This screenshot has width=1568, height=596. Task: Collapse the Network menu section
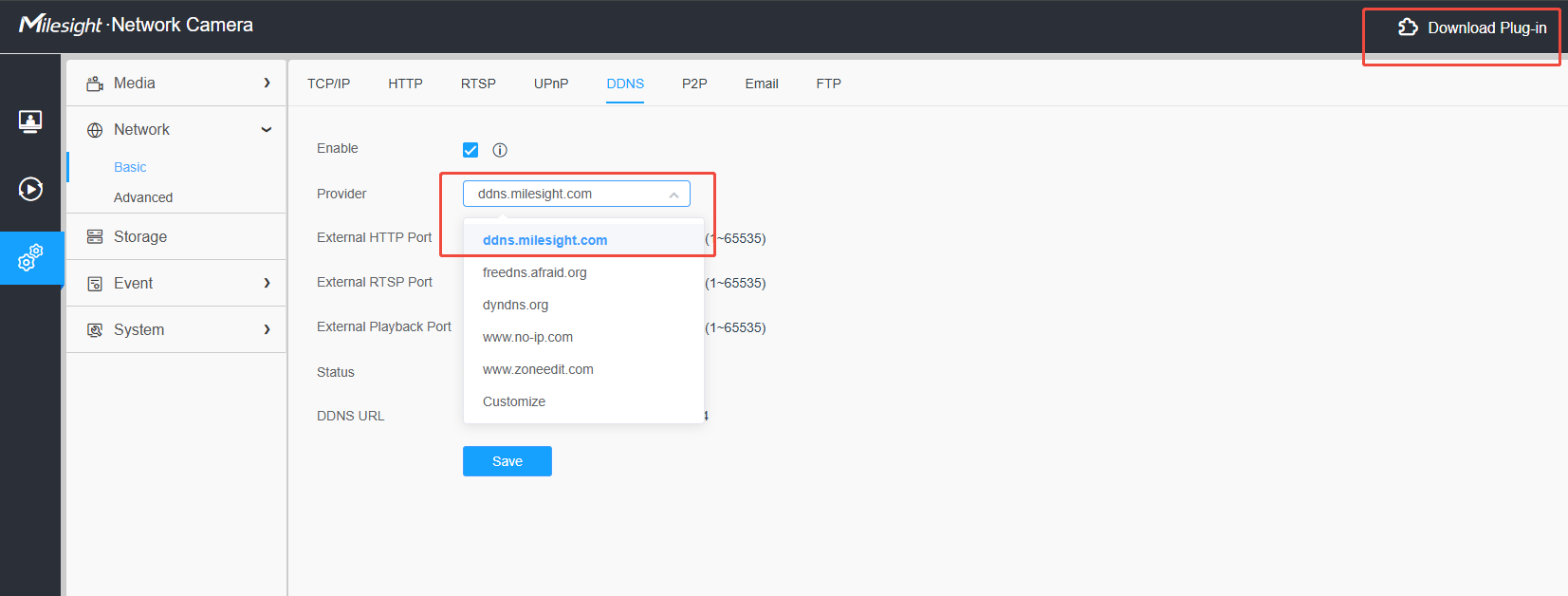(x=176, y=130)
